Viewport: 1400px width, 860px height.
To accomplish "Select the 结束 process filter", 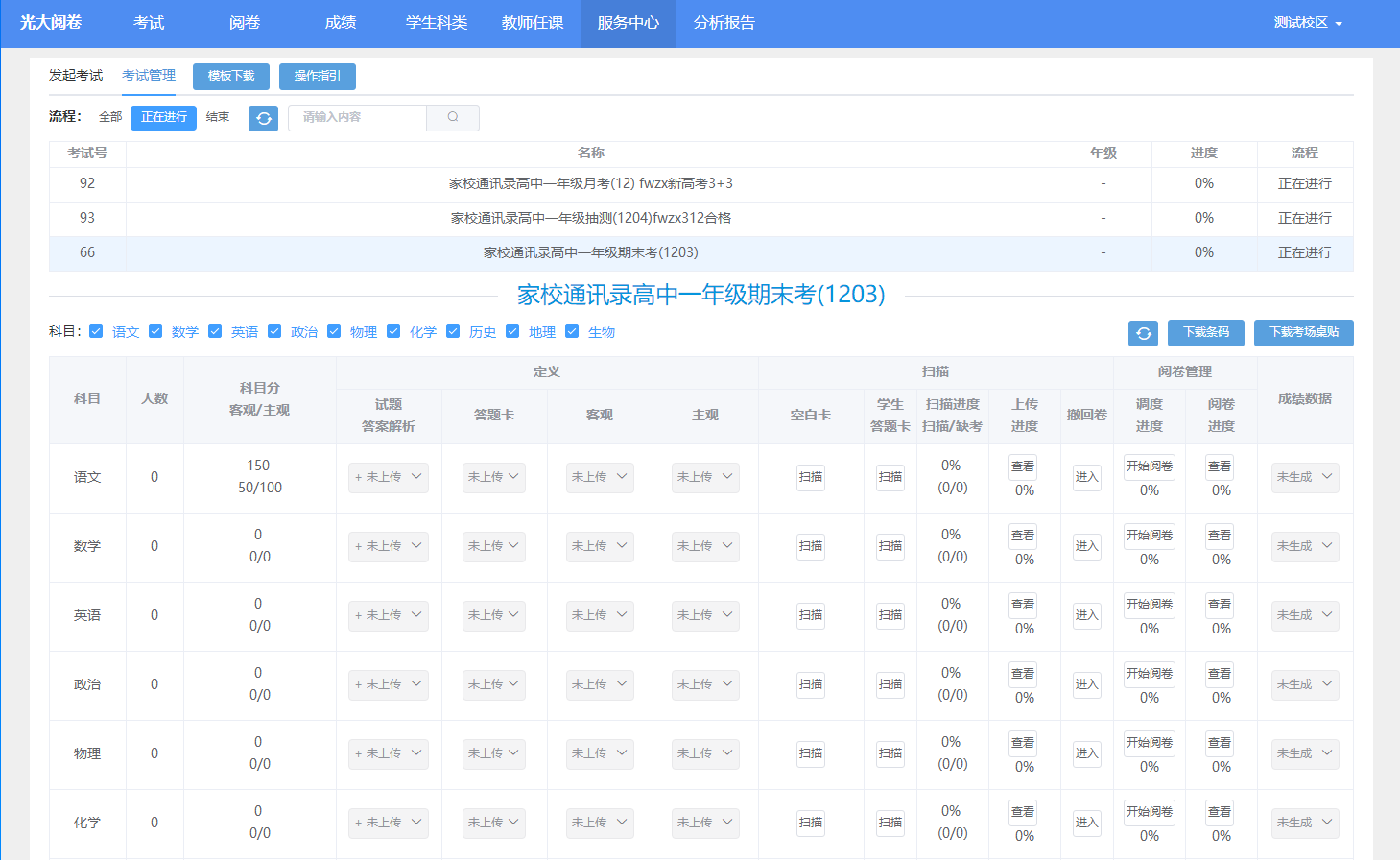I will [x=218, y=117].
